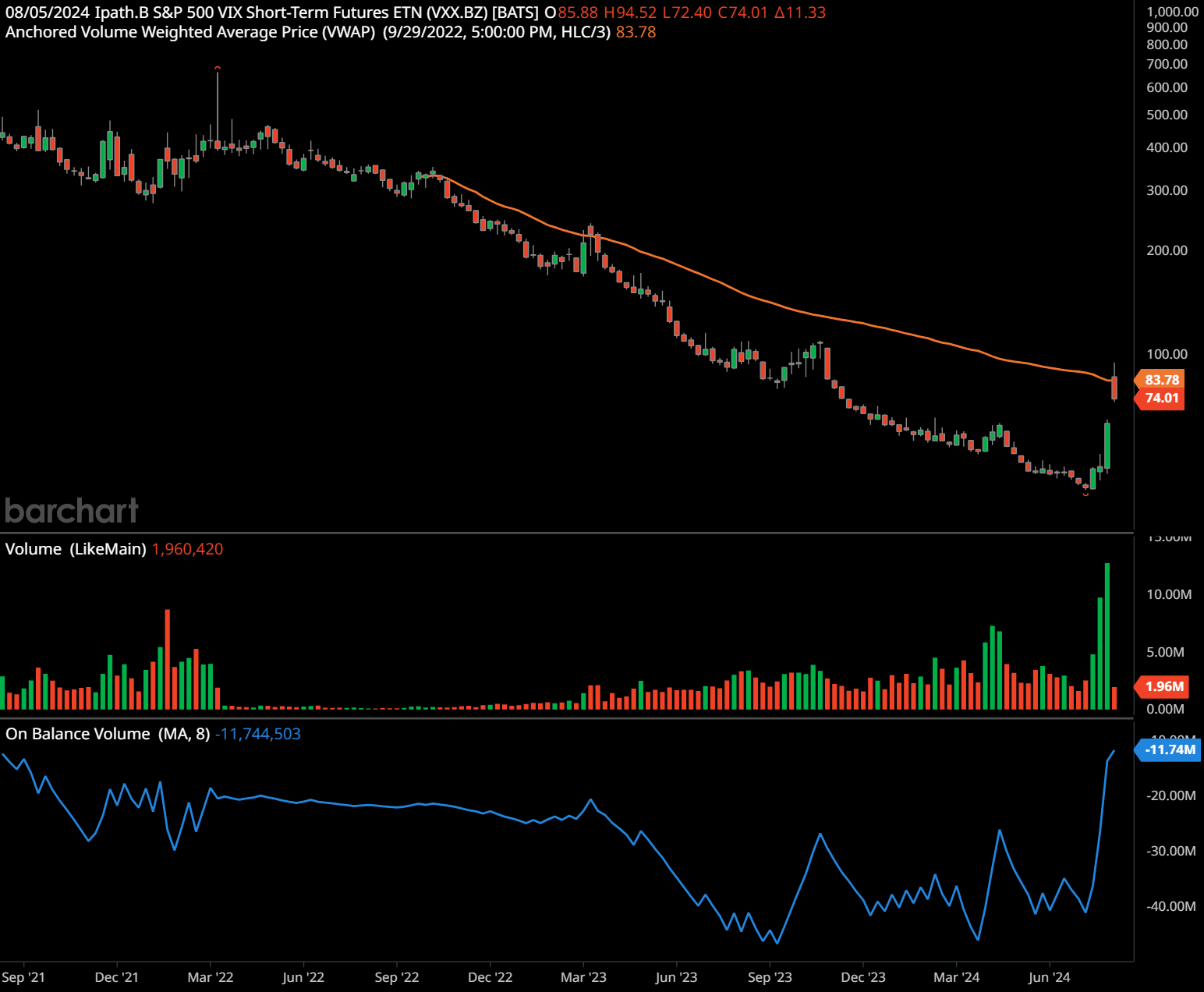
Task: Click the Sep '23 date axis label
Action: pos(770,977)
